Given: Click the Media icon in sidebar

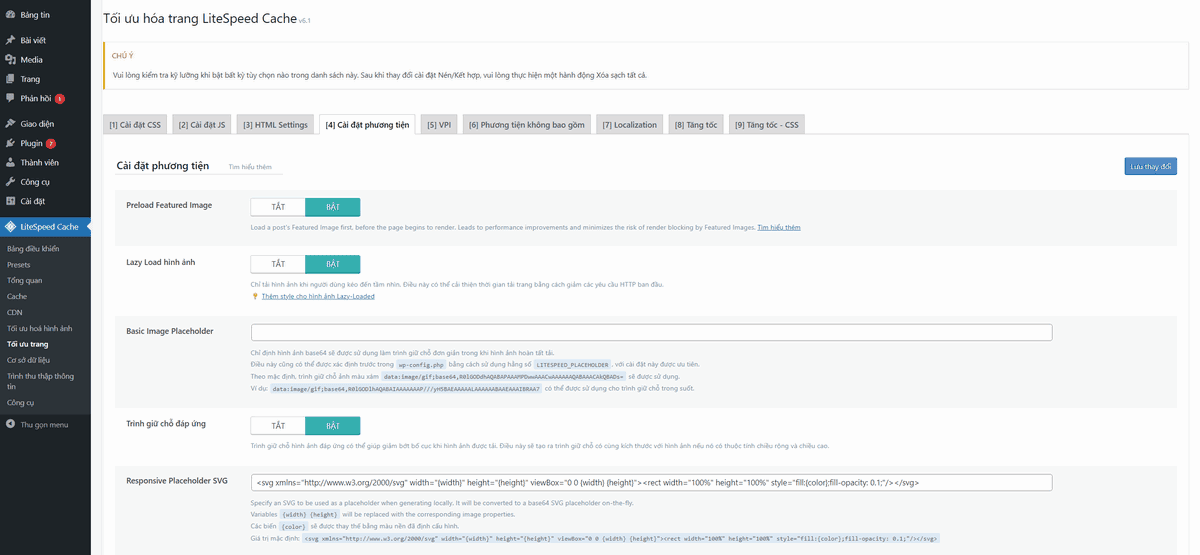Looking at the screenshot, I should pos(10,60).
